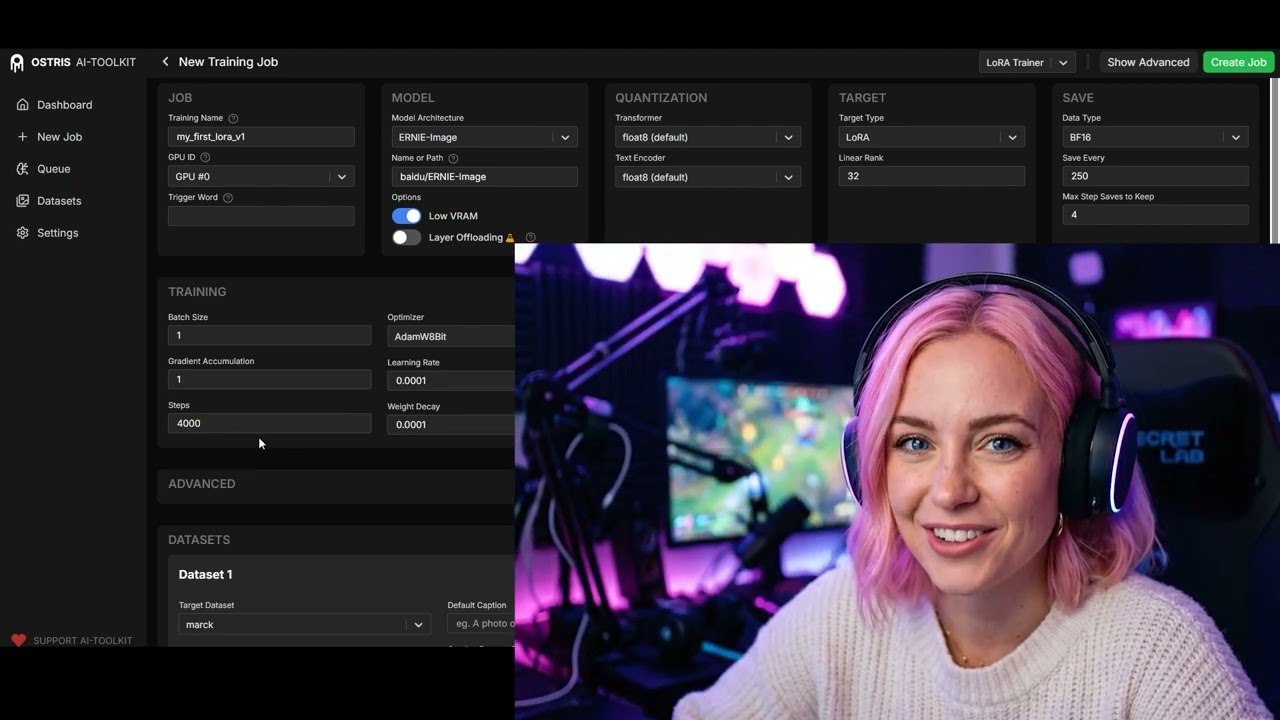The image size is (1280, 720).
Task: Go back using the arrow beside New Training Job
Action: [x=165, y=62]
